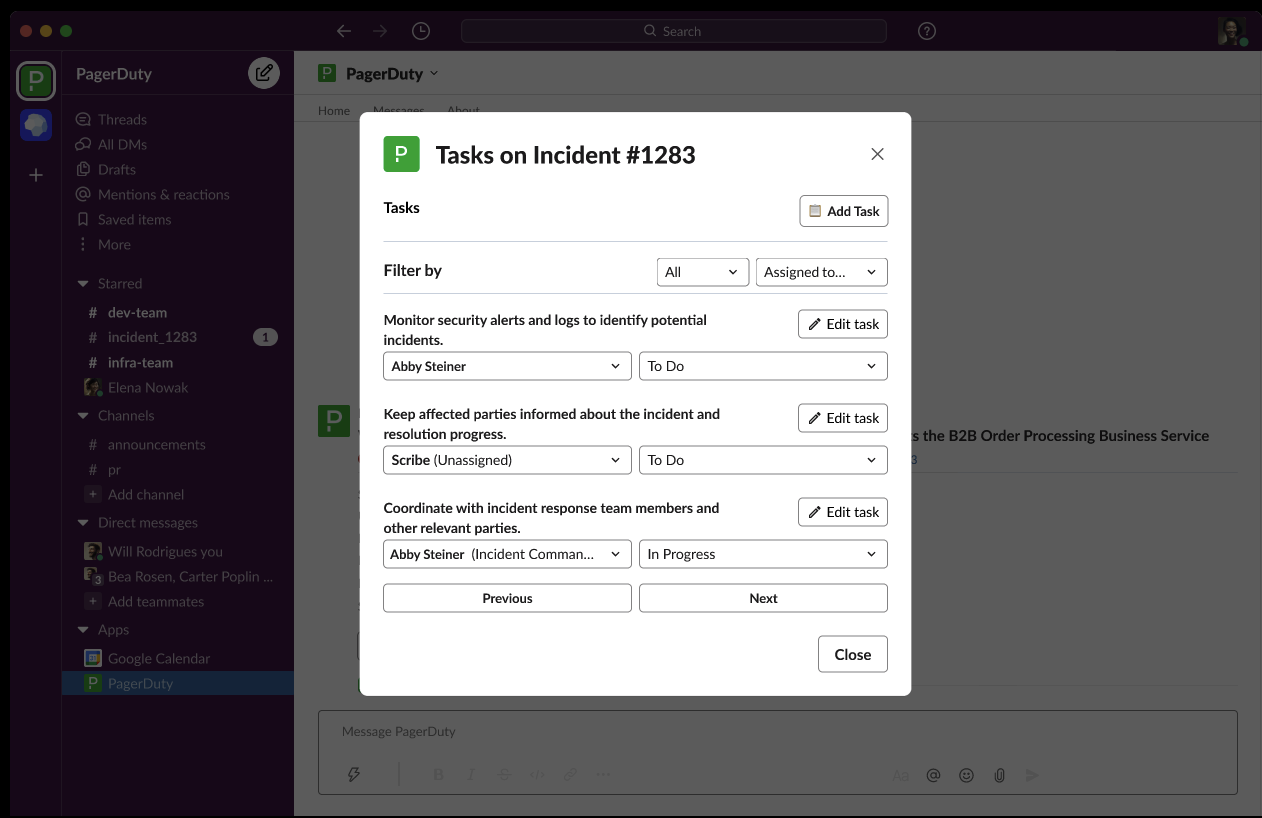Switch to the About tab
This screenshot has height=818, width=1262.
[x=462, y=110]
